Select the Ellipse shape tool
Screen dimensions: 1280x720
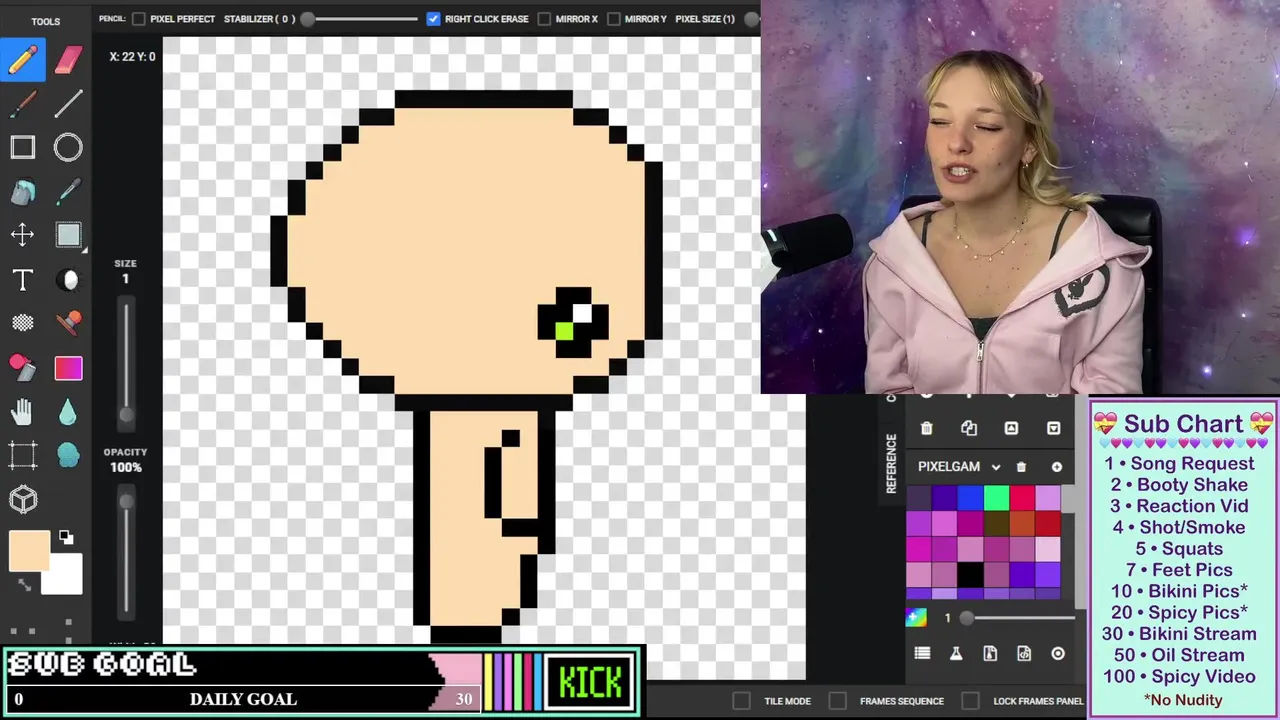(68, 148)
